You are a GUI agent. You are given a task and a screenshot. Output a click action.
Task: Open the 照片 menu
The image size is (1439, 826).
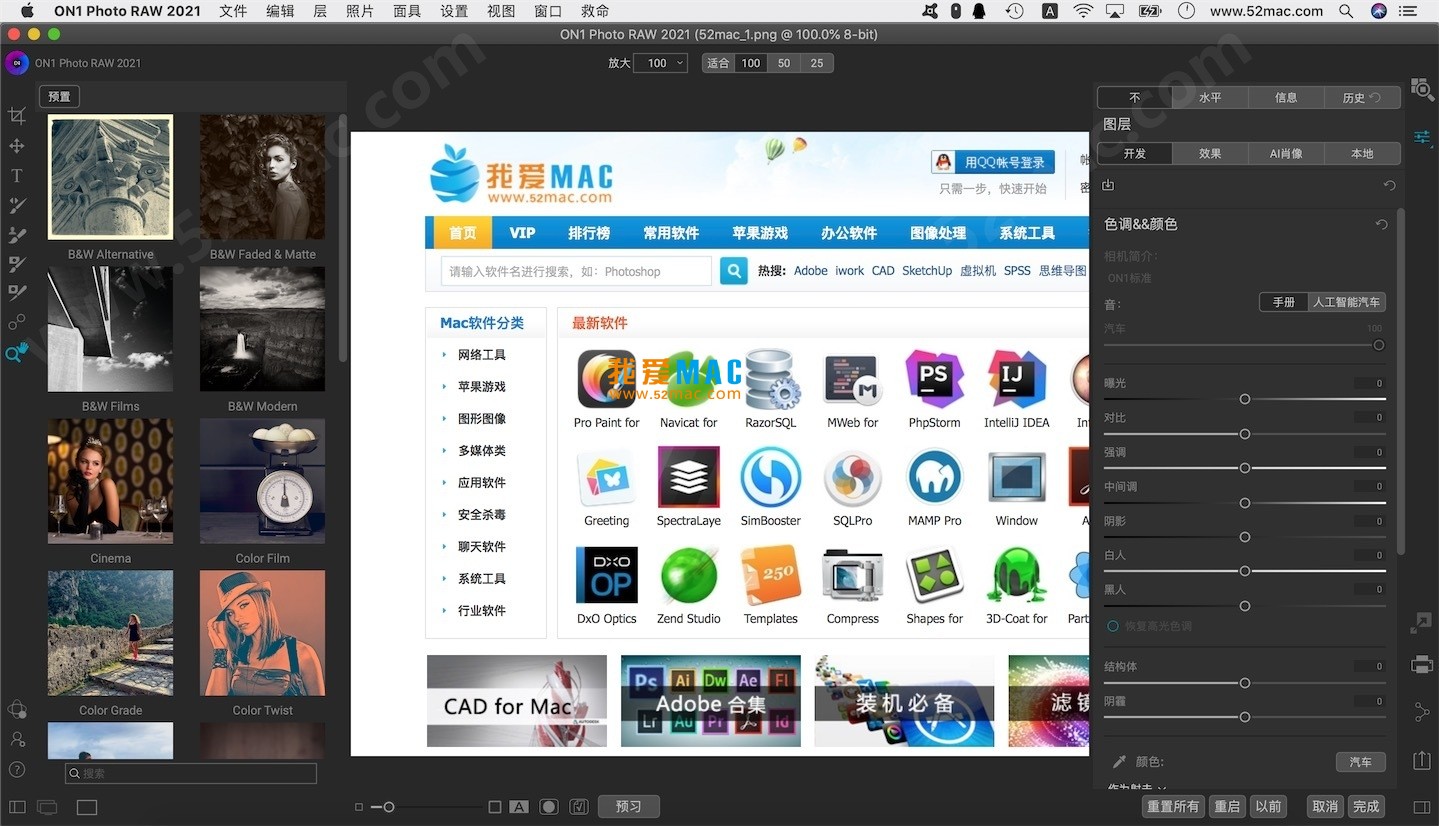tap(360, 11)
